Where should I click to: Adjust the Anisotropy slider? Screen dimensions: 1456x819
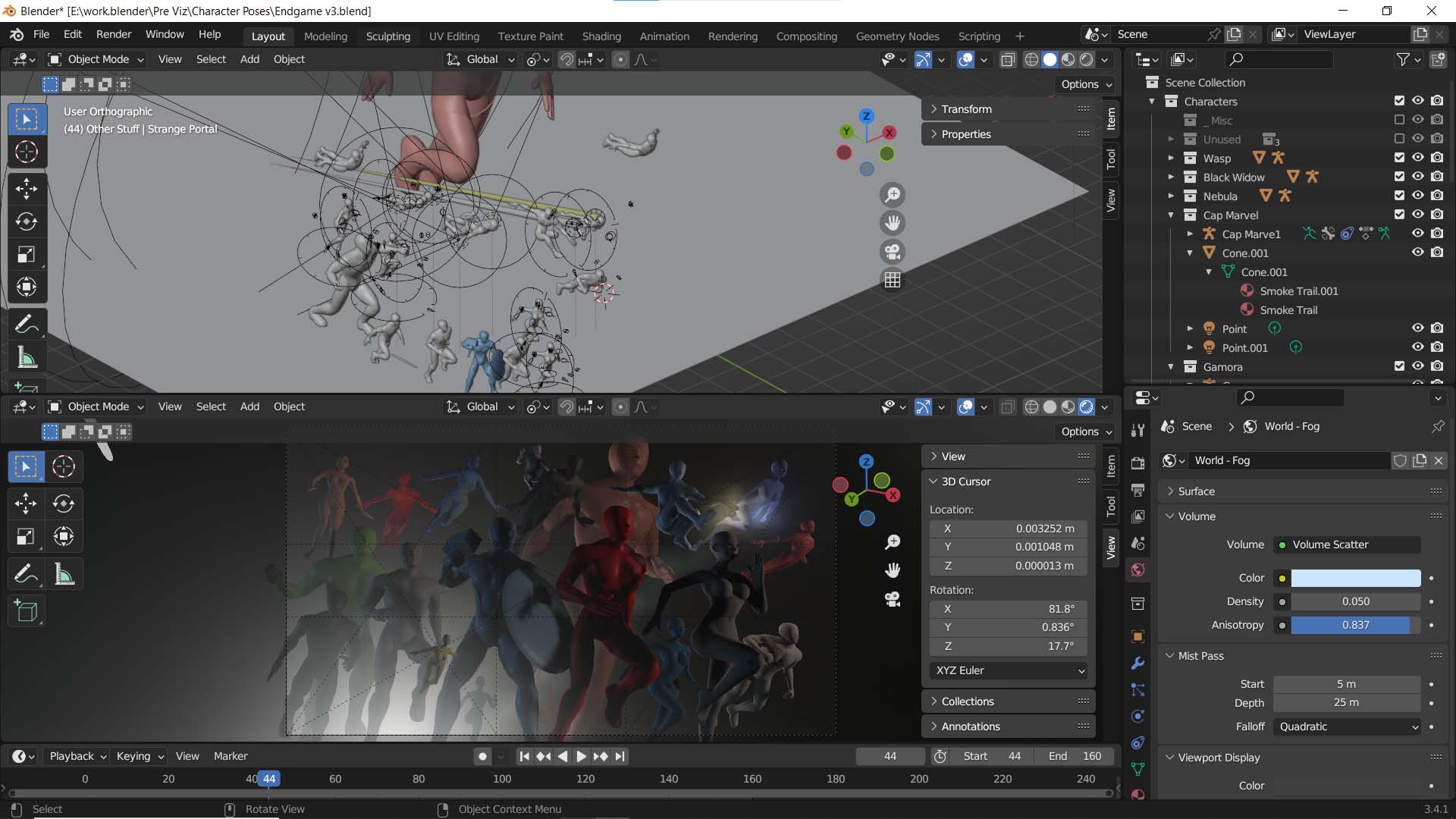(x=1356, y=625)
